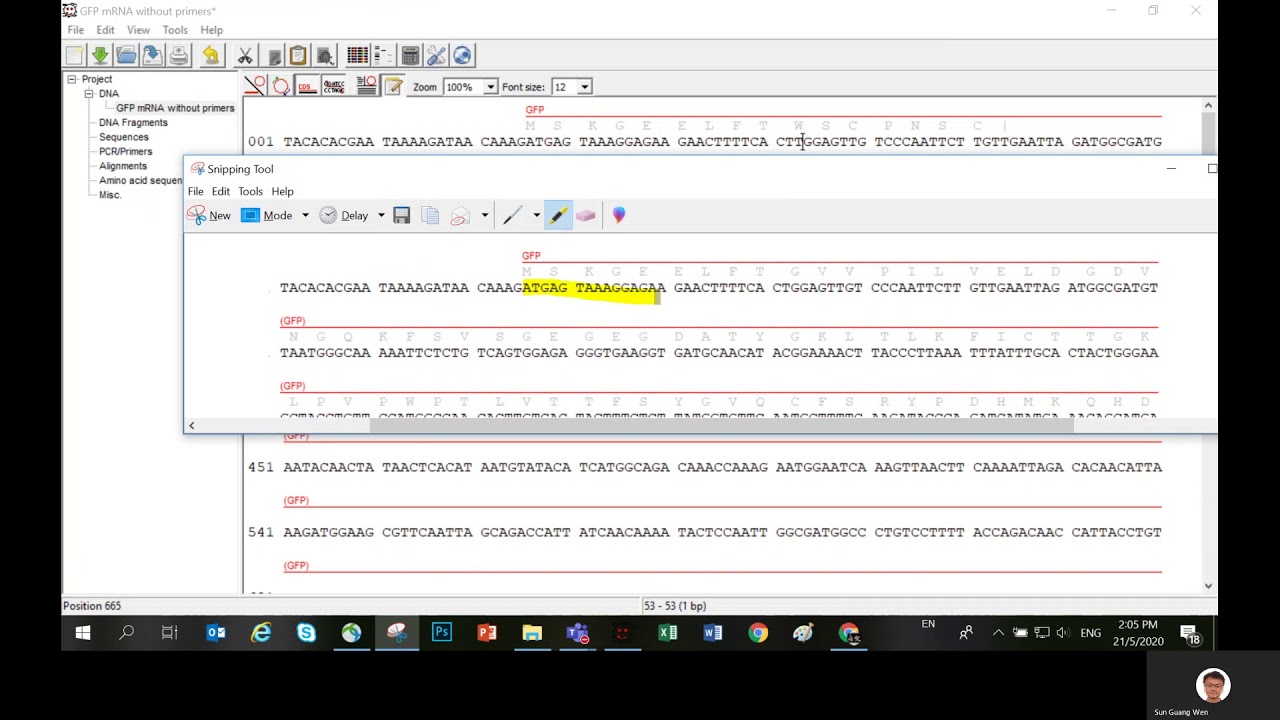The height and width of the screenshot is (720, 1280).
Task: Open Chrome from the taskbar
Action: tap(758, 632)
